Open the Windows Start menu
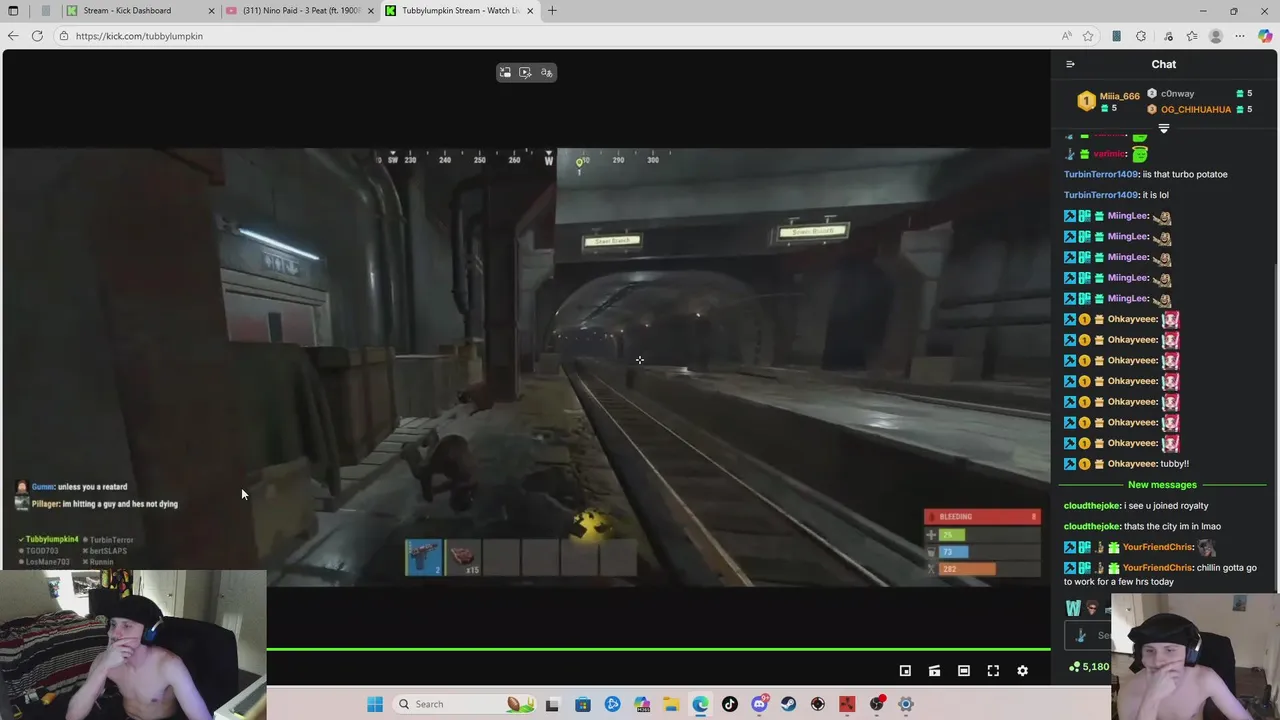The height and width of the screenshot is (720, 1280). [x=375, y=704]
